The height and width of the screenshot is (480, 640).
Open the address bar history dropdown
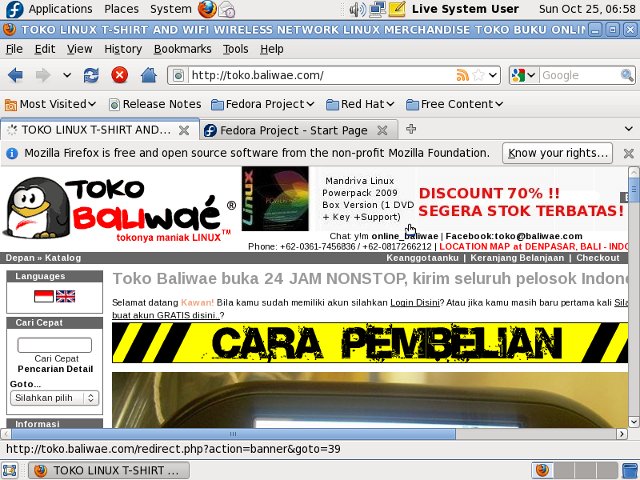pos(493,75)
